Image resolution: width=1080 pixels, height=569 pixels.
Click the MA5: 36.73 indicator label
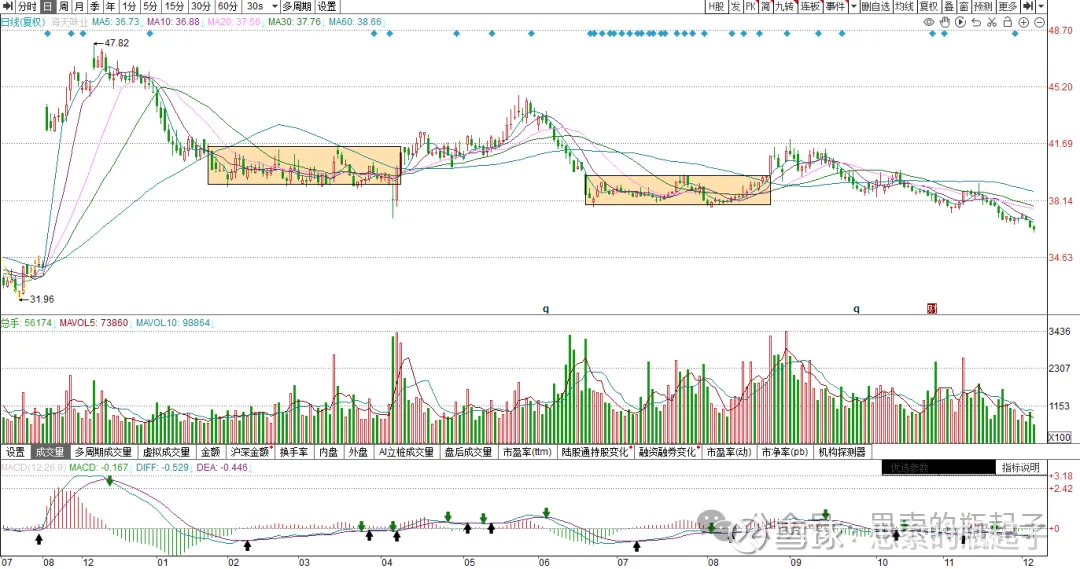pyautogui.click(x=116, y=22)
